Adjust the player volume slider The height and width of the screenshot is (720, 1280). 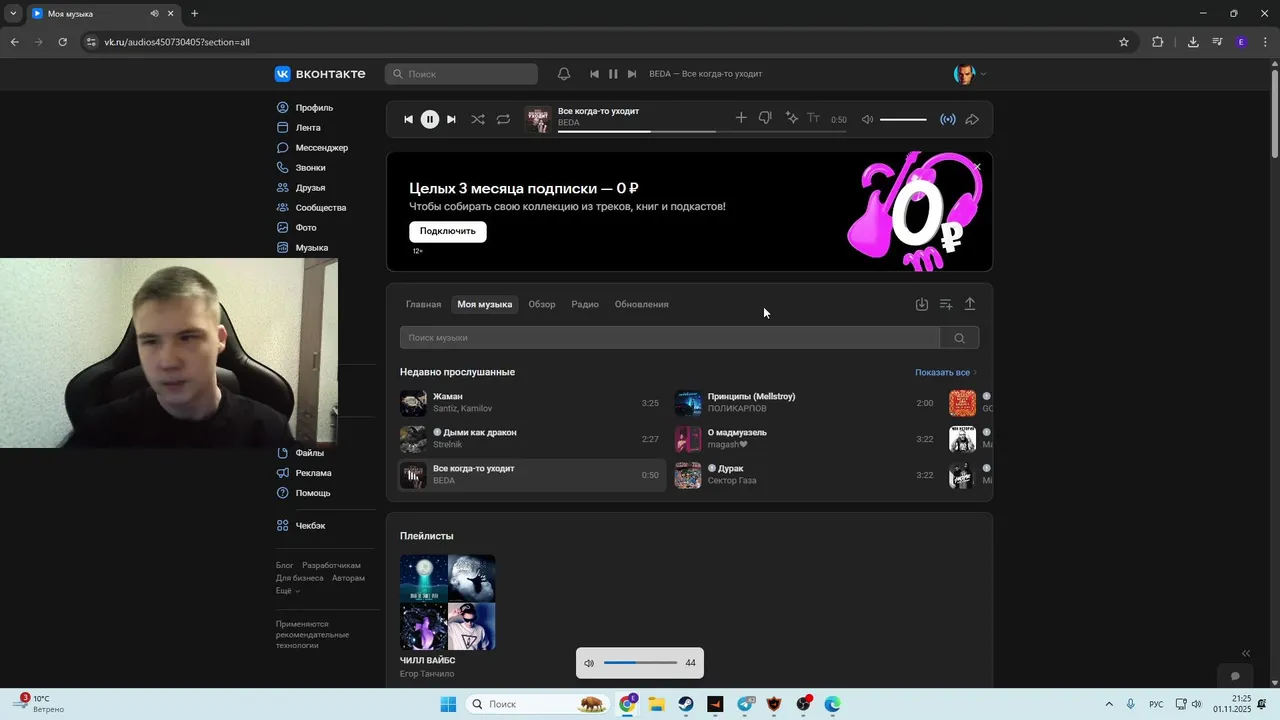tap(903, 119)
